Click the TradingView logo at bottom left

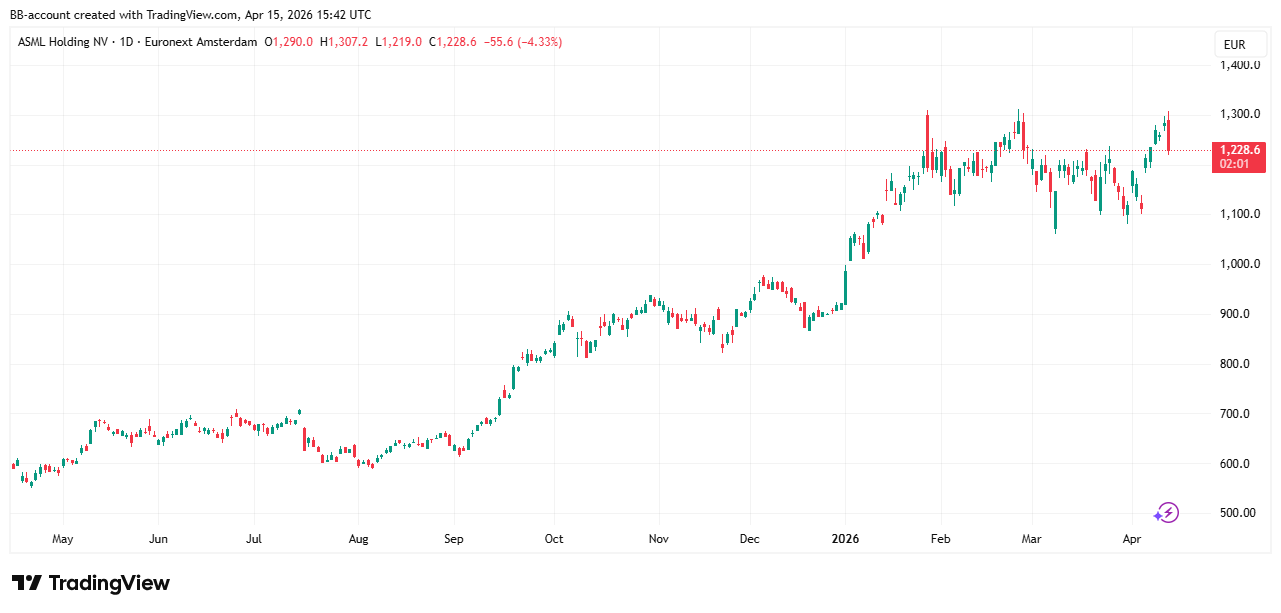pyautogui.click(x=91, y=583)
